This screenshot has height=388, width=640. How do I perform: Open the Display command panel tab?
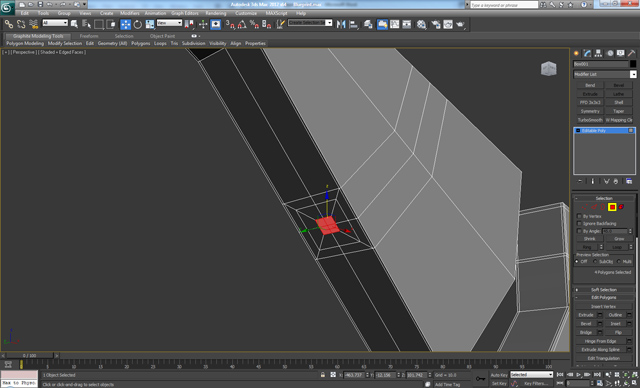pos(620,53)
